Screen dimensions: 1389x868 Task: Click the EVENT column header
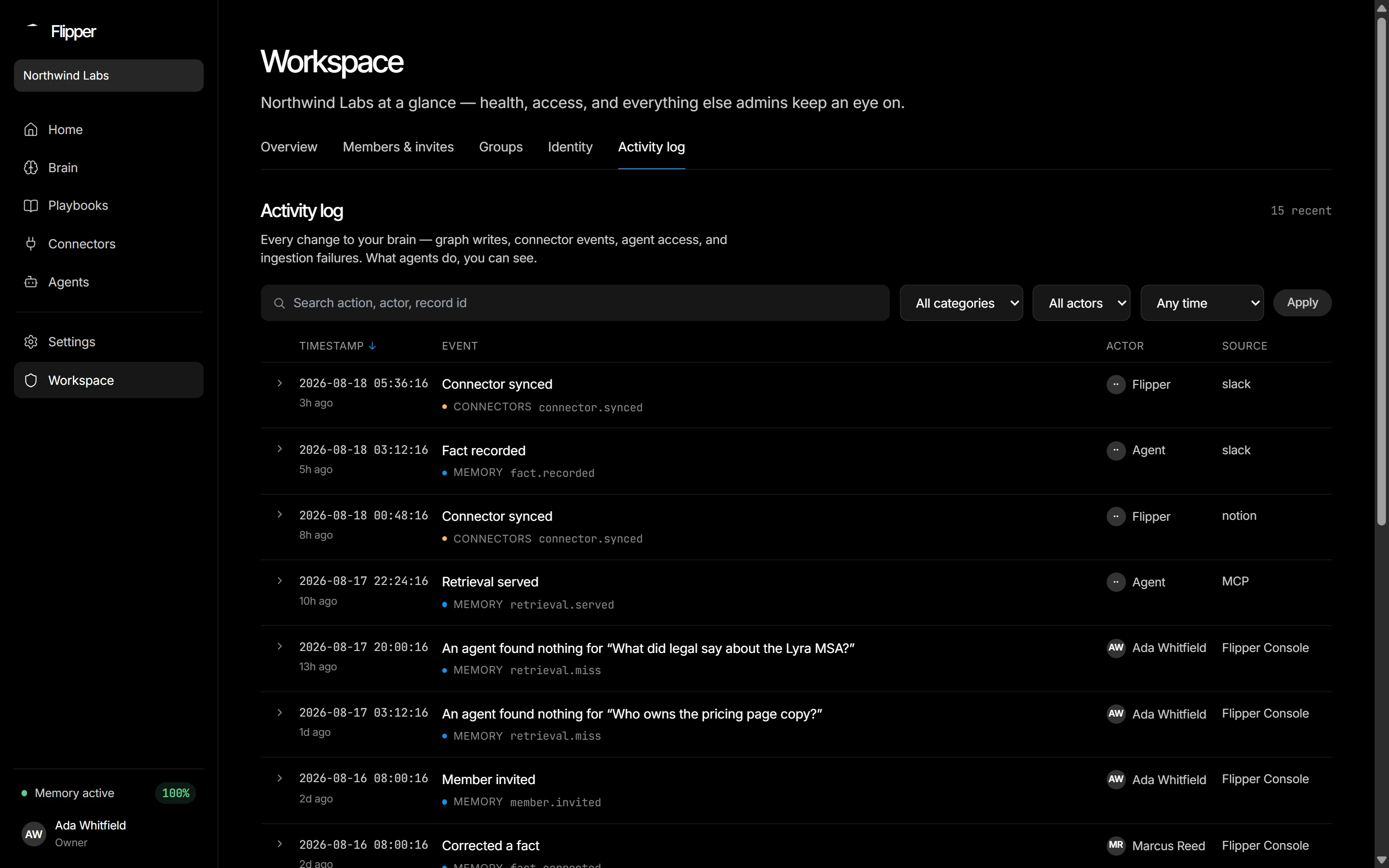[x=460, y=346]
